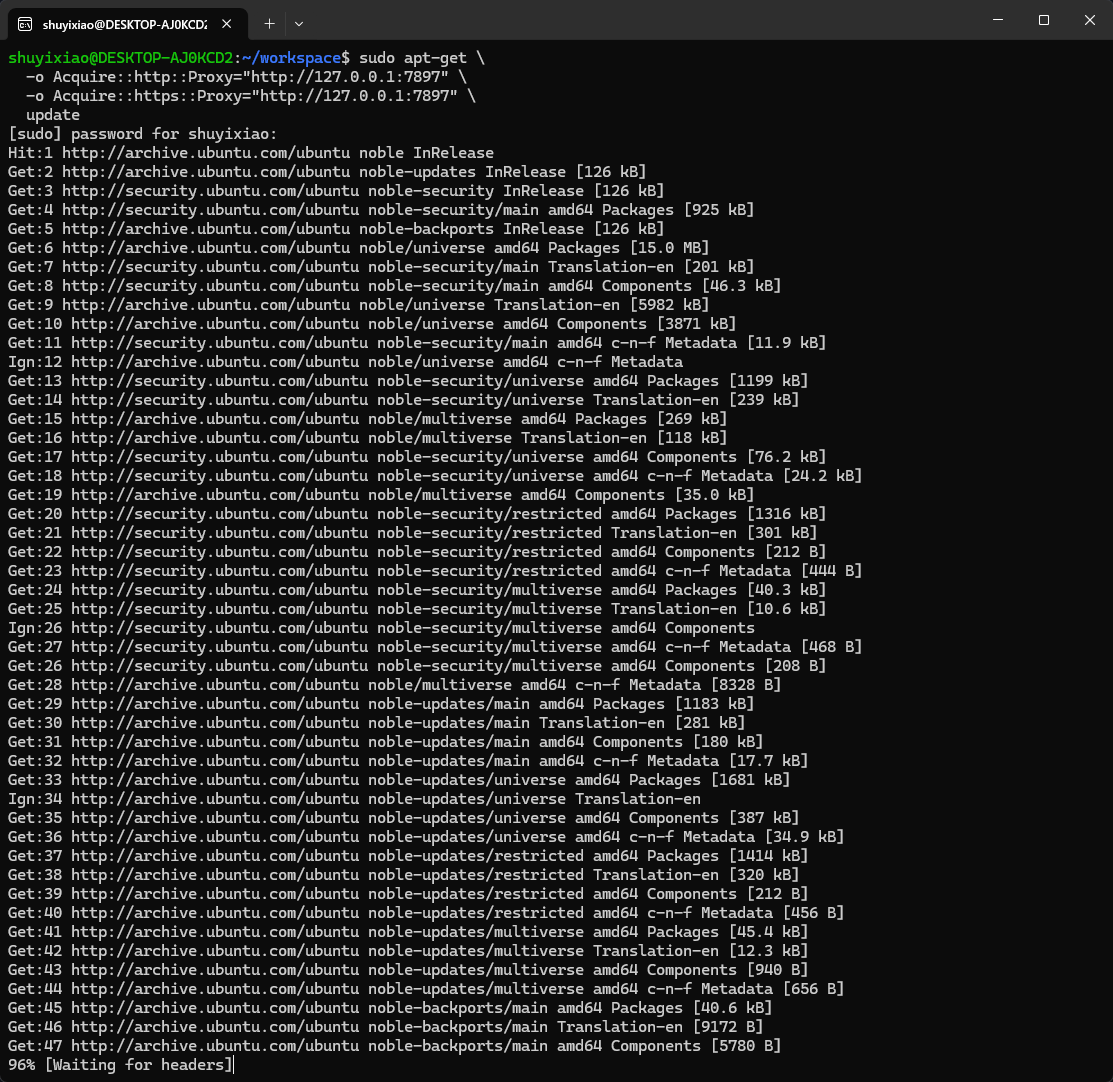This screenshot has height=1082, width=1113.
Task: Expand the new tab profile dropdown
Action: click(x=299, y=23)
